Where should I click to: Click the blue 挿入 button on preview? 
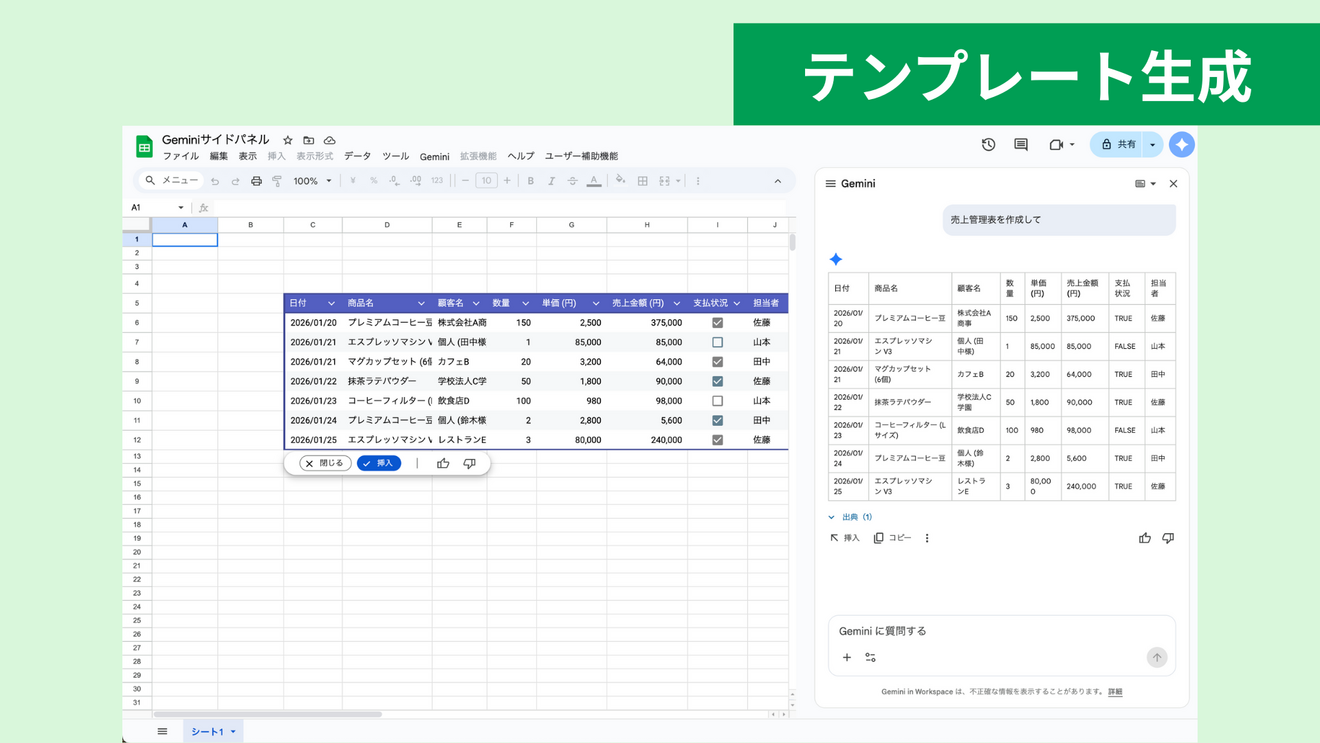pyautogui.click(x=379, y=463)
